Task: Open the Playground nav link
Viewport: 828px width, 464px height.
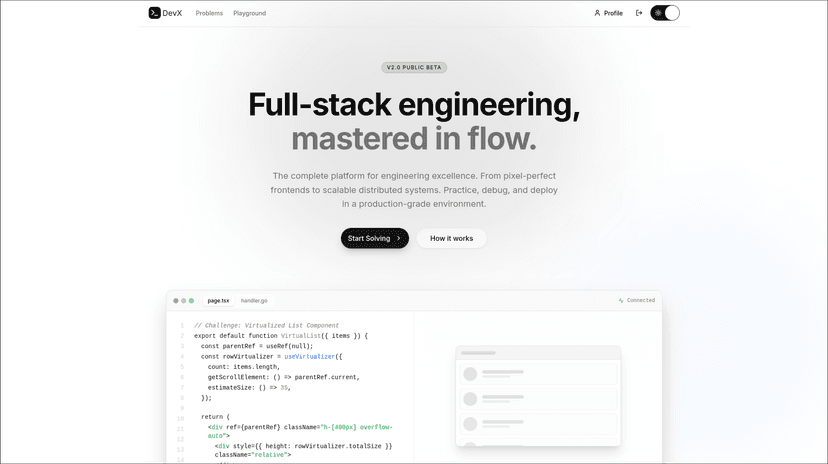Action: click(x=250, y=13)
